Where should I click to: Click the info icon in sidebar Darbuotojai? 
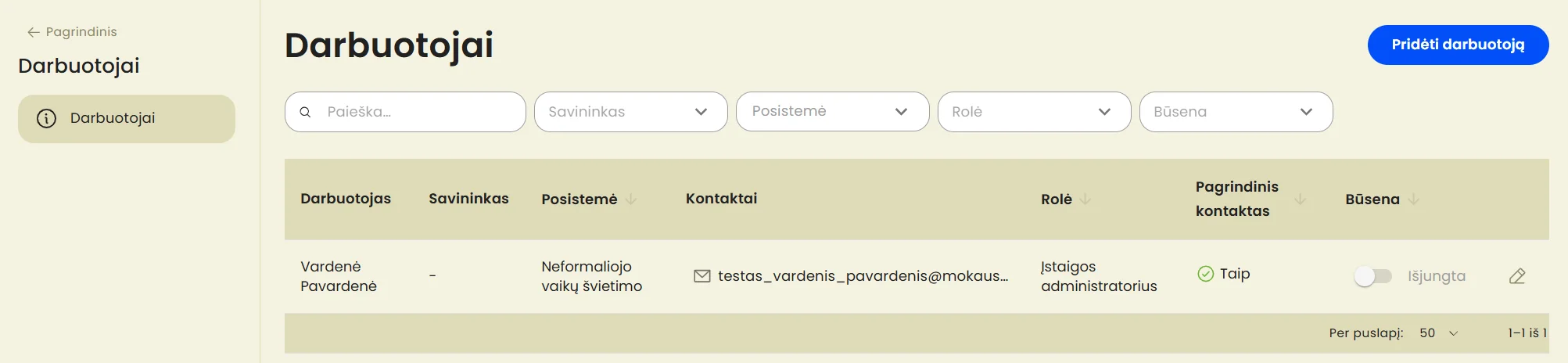[x=47, y=119]
